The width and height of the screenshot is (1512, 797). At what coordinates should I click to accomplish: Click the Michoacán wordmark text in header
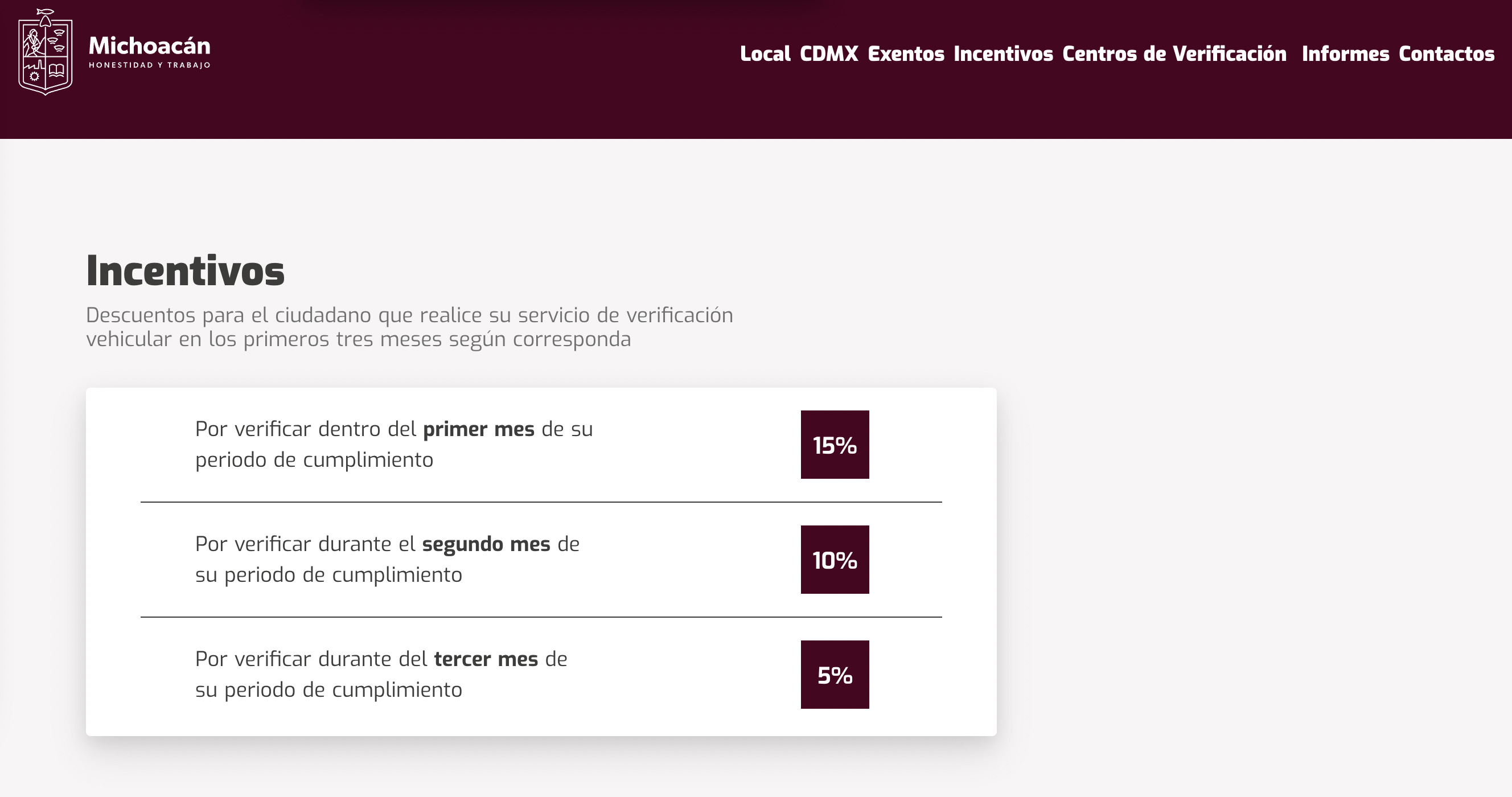pyautogui.click(x=149, y=46)
